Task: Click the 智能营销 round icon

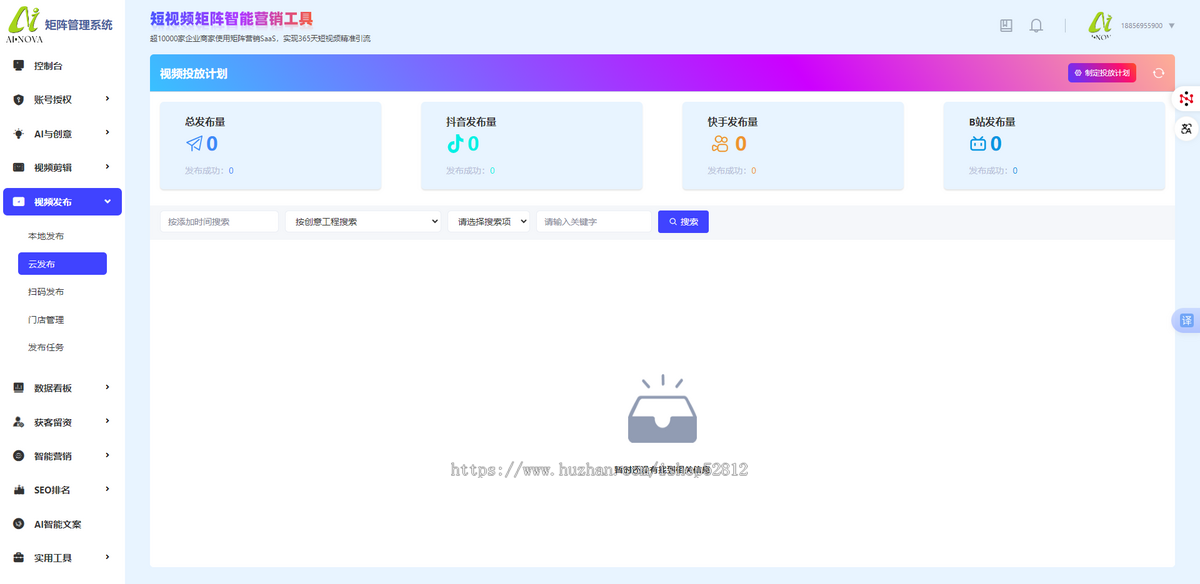Action: (x=18, y=456)
